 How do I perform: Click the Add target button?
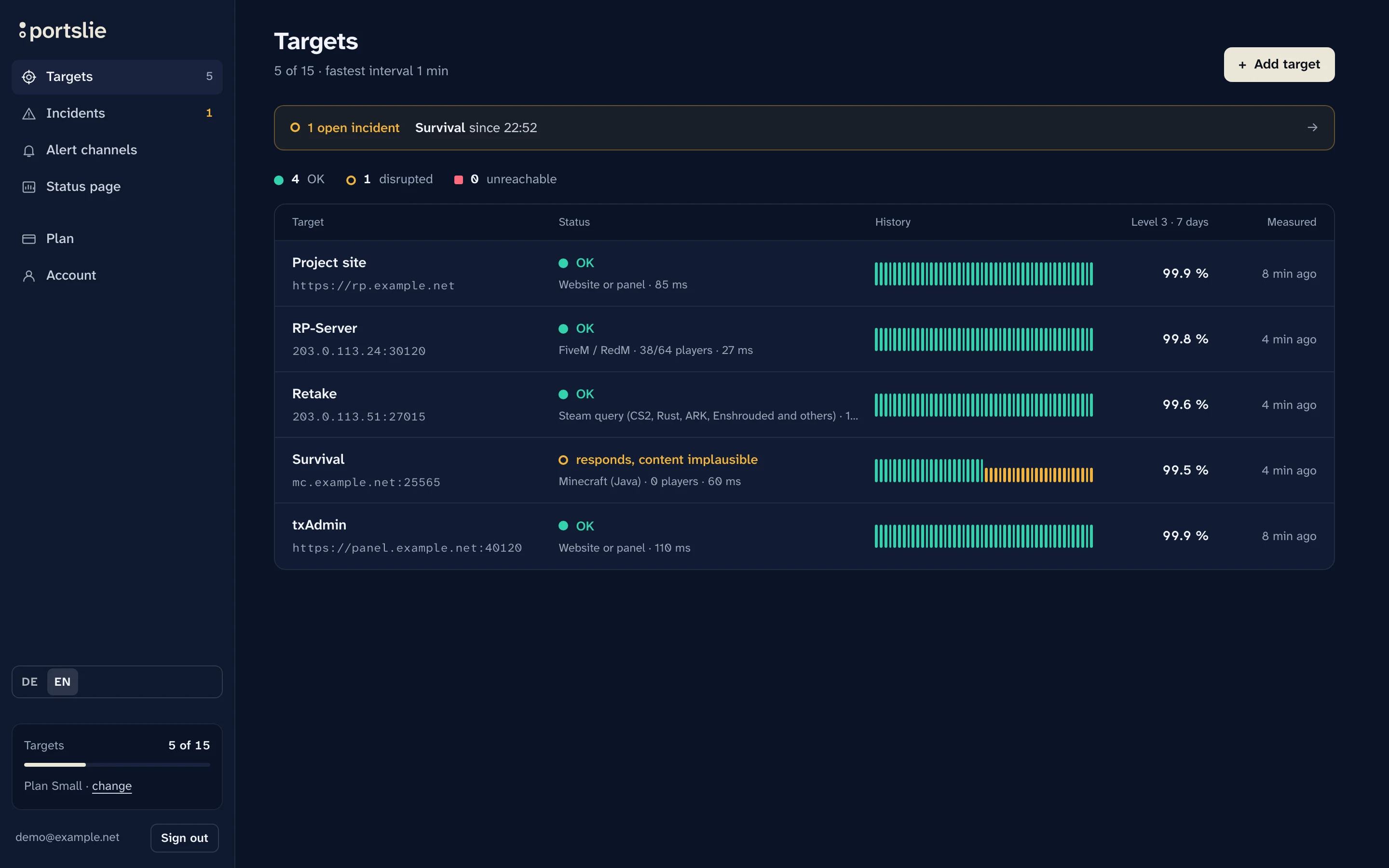pyautogui.click(x=1279, y=64)
